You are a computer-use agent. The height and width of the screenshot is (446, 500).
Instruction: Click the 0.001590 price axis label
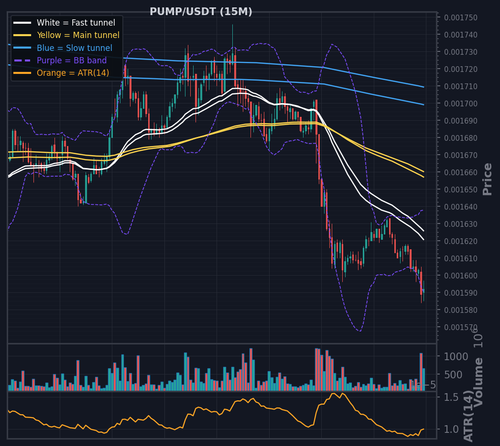click(461, 293)
